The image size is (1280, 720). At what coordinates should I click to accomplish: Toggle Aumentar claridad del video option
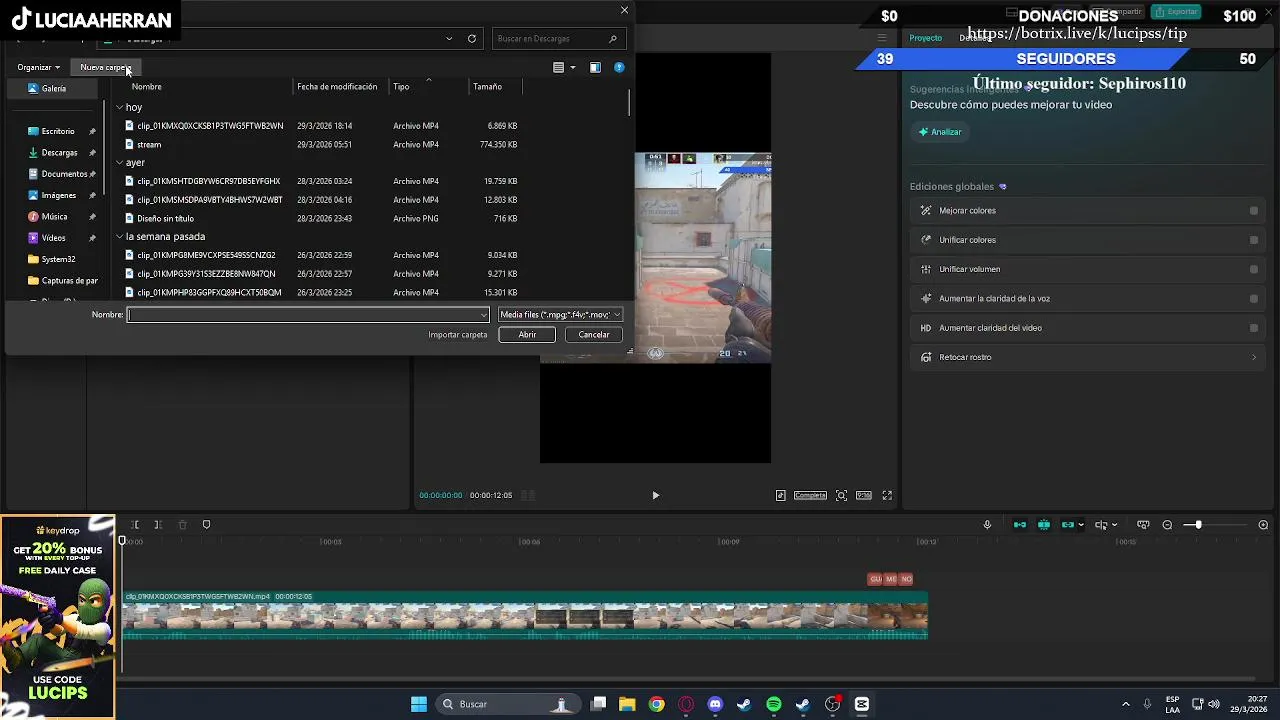(1254, 328)
